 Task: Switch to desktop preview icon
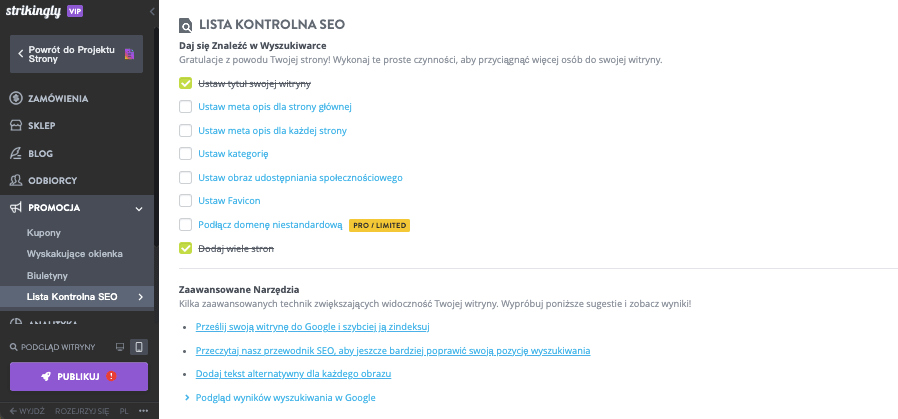point(120,347)
